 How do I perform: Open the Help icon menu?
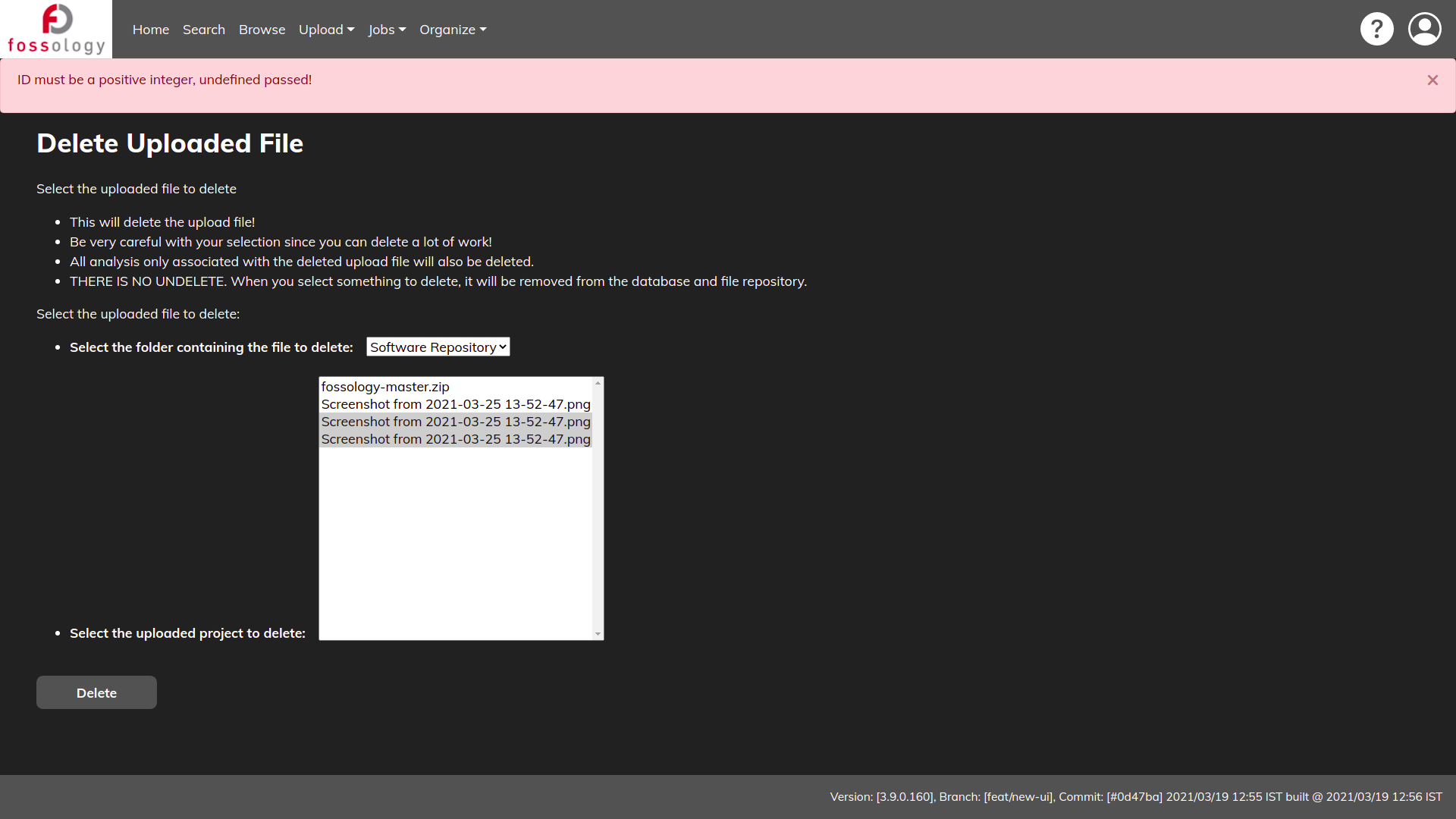[x=1376, y=28]
